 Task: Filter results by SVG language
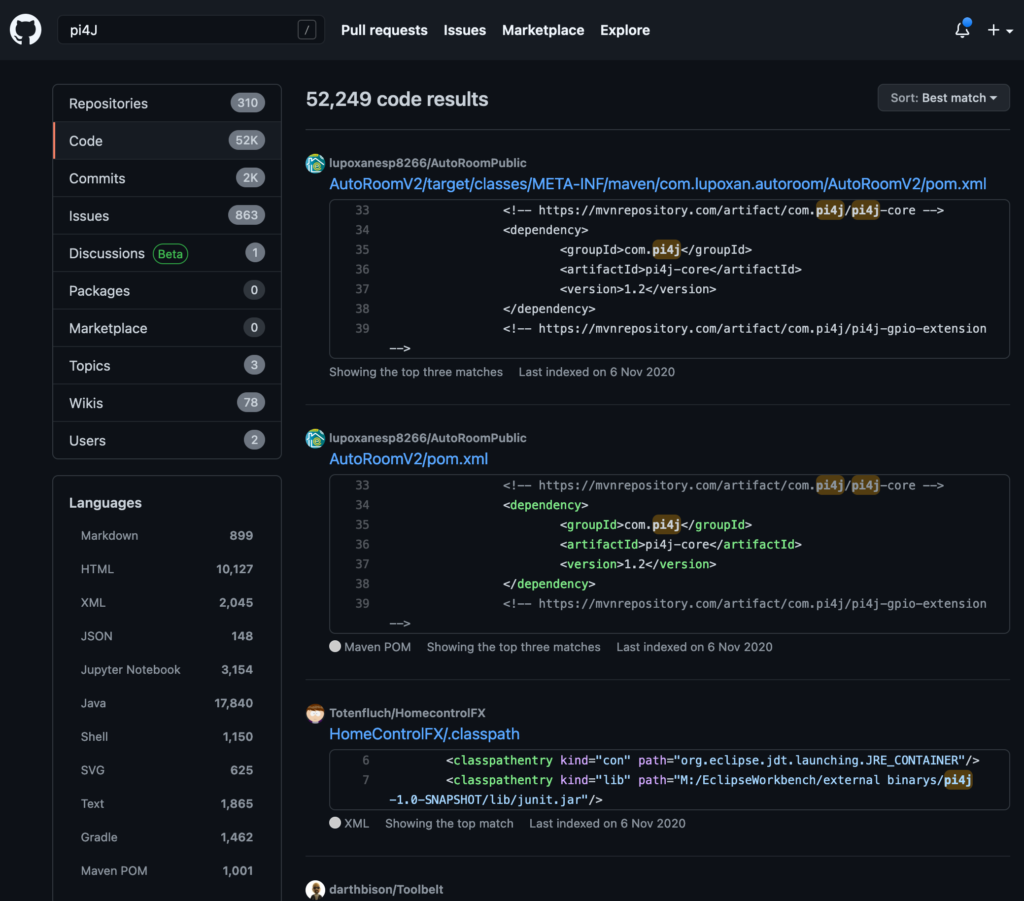(167, 770)
